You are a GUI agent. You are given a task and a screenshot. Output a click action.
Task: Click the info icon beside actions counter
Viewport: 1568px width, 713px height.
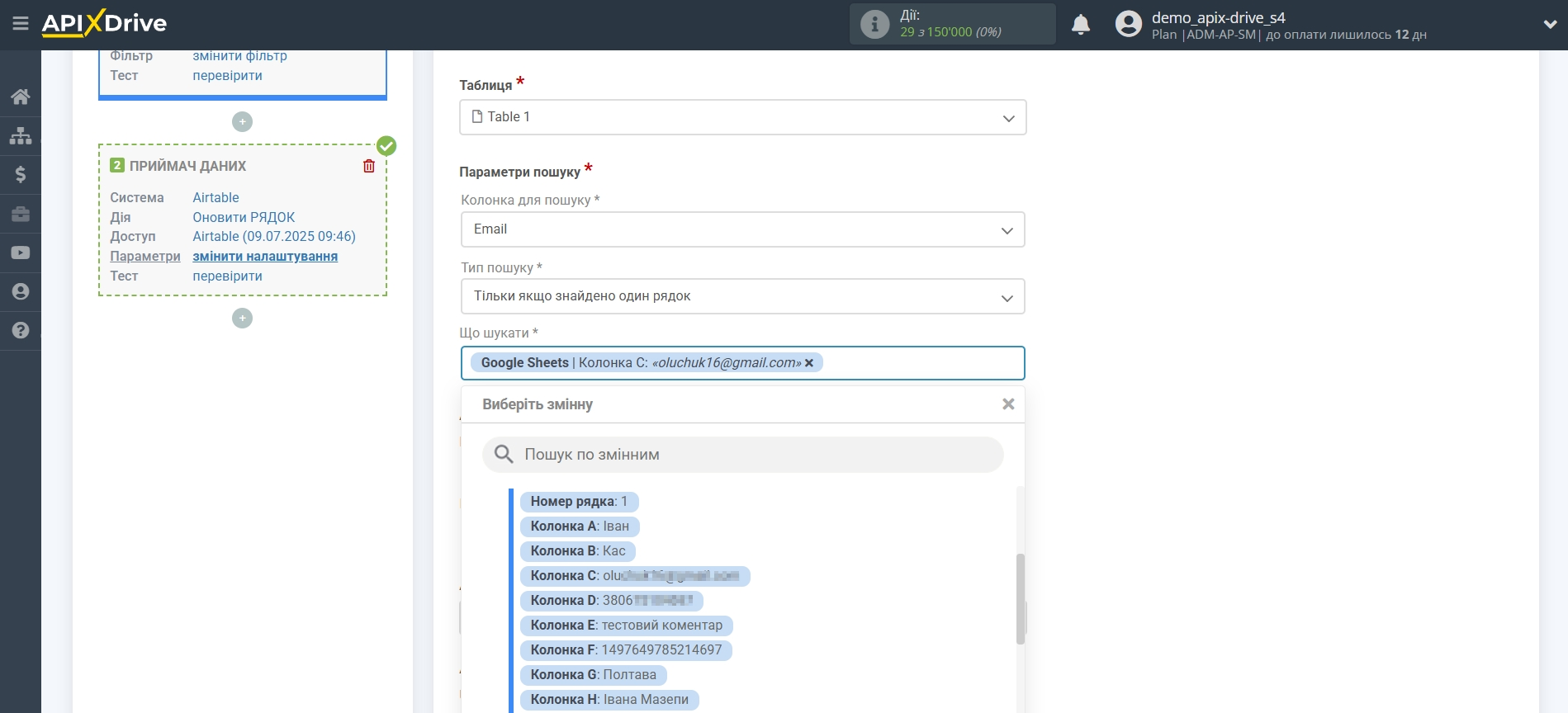pyautogui.click(x=874, y=24)
